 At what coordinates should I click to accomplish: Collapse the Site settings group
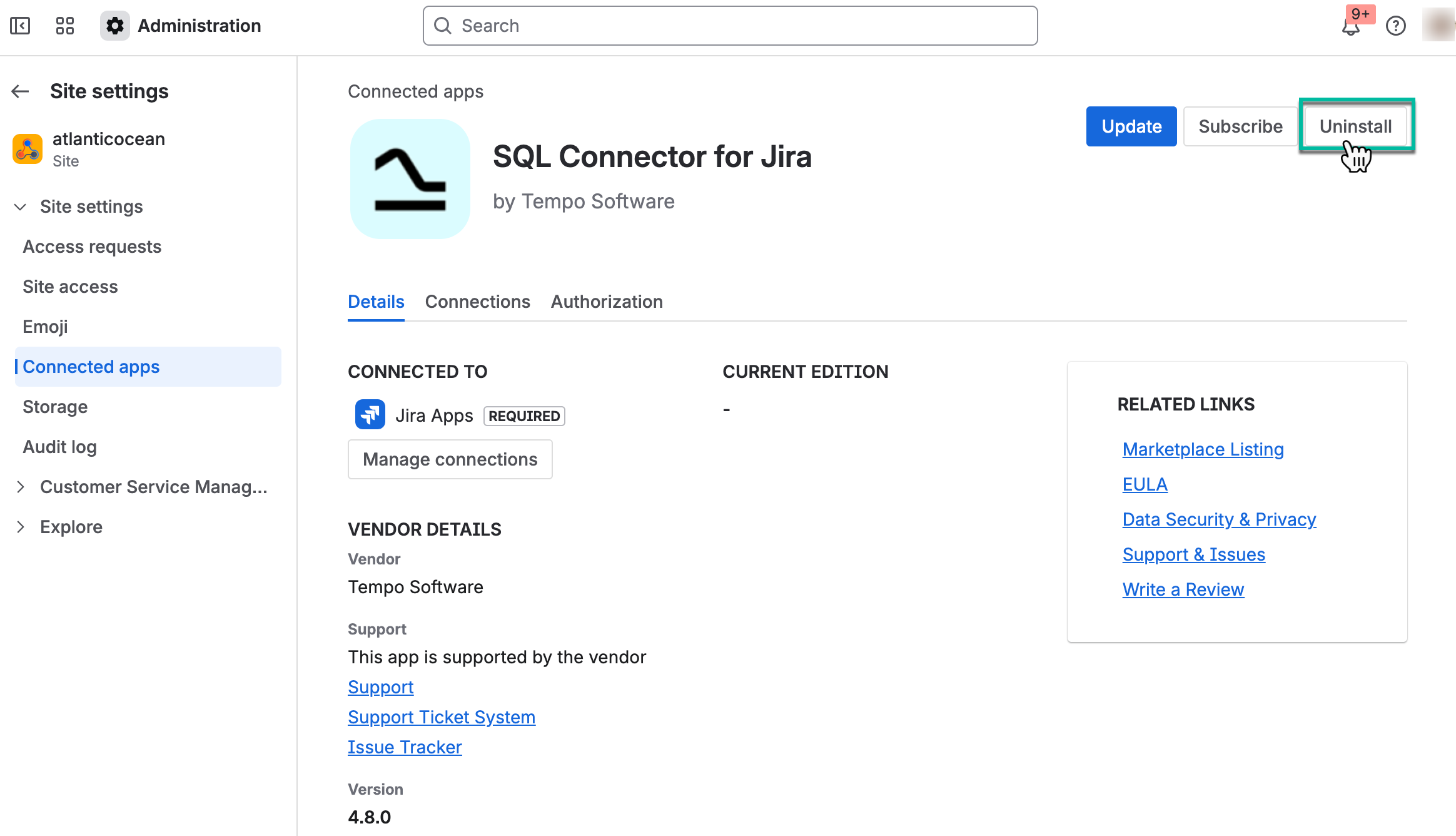(x=19, y=206)
